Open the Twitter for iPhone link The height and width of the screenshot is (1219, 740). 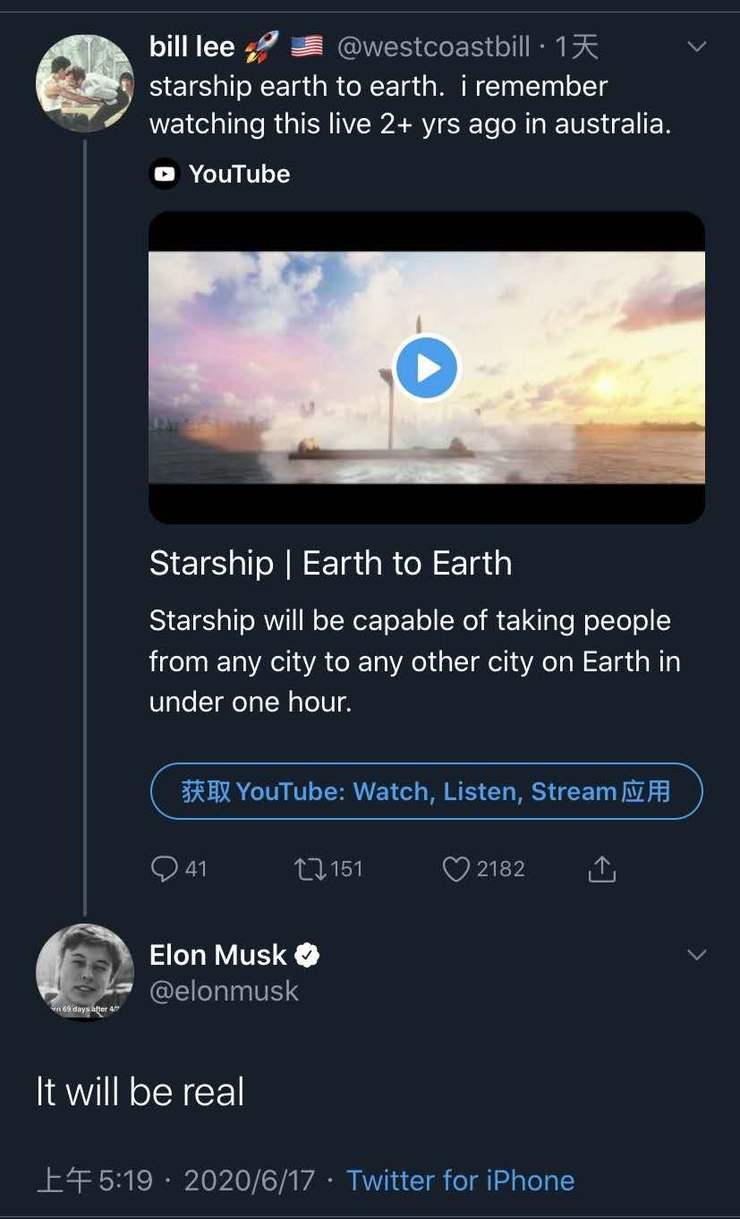[x=460, y=1180]
